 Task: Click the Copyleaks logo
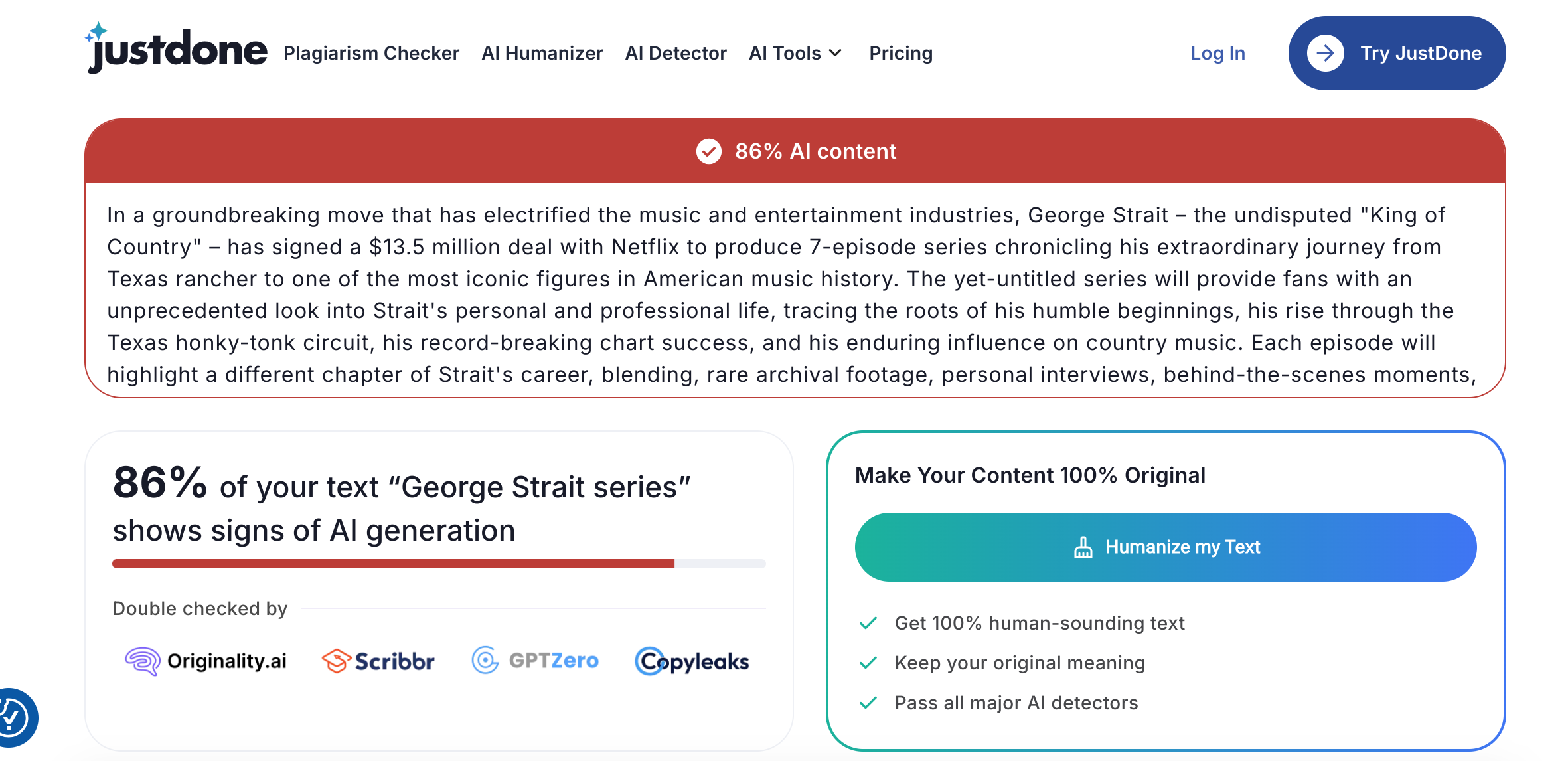point(692,661)
